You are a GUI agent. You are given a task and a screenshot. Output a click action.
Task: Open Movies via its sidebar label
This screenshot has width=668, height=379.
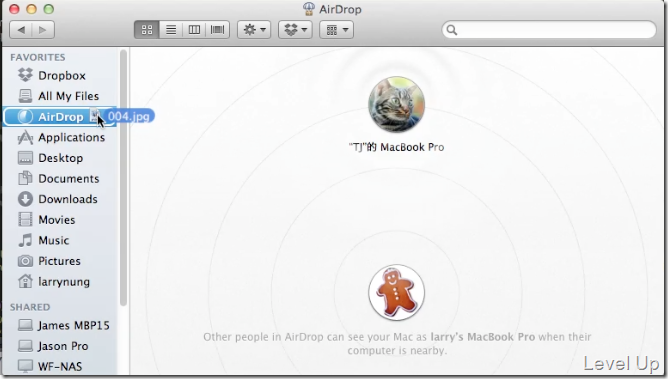pyautogui.click(x=57, y=220)
